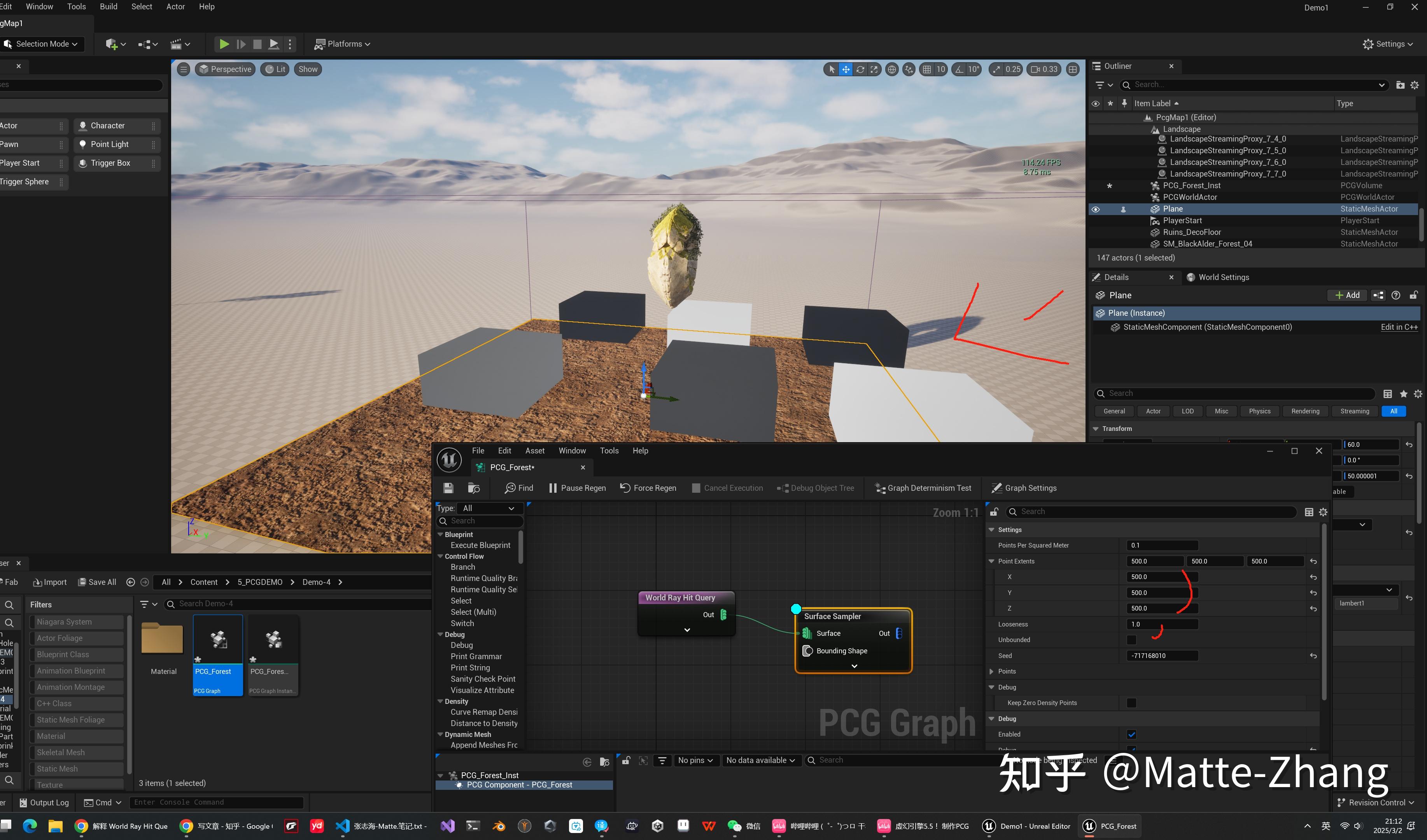Collapse the Point Extents property row
The height and width of the screenshot is (840, 1427).
point(991,561)
